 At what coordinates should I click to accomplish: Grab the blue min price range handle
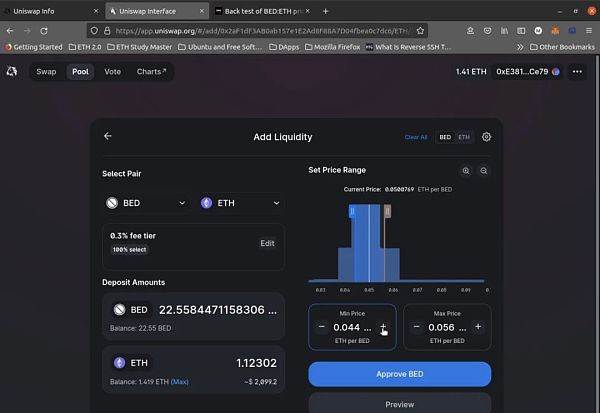click(x=352, y=211)
